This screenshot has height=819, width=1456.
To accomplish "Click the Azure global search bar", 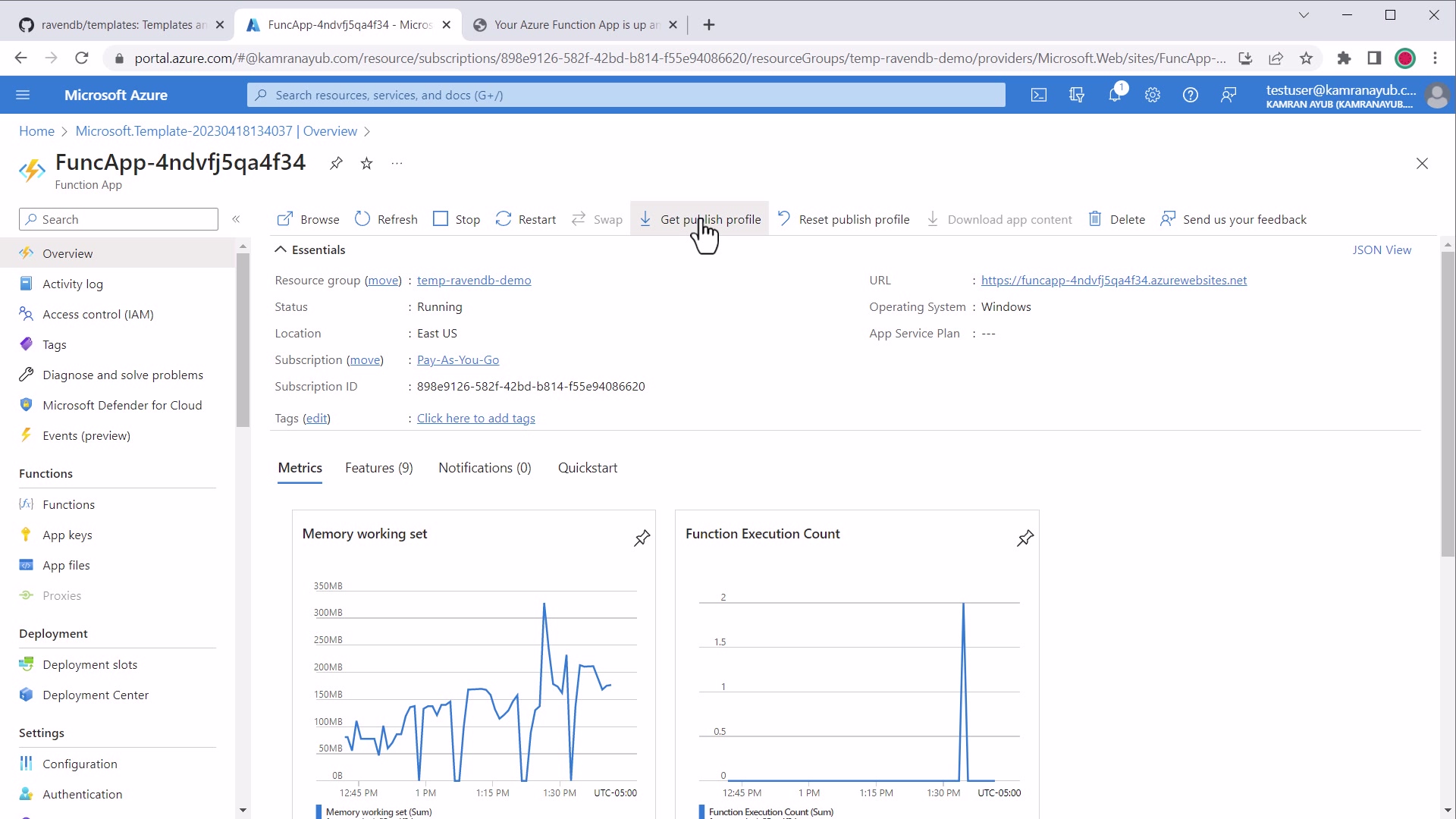I will point(626,95).
